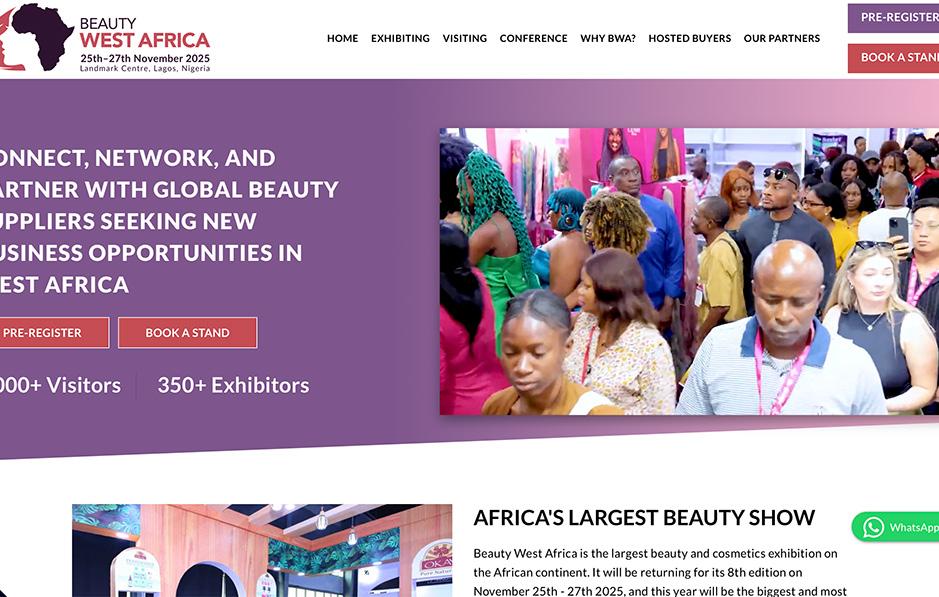
Task: Click the hero headline text
Action: pyautogui.click(x=169, y=221)
